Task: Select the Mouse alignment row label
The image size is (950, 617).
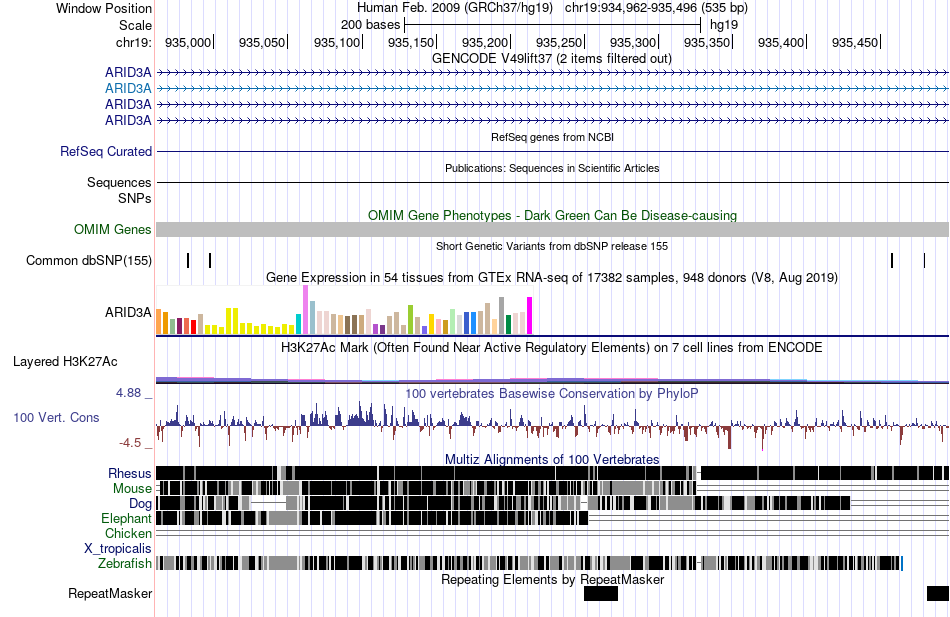Action: pos(132,489)
